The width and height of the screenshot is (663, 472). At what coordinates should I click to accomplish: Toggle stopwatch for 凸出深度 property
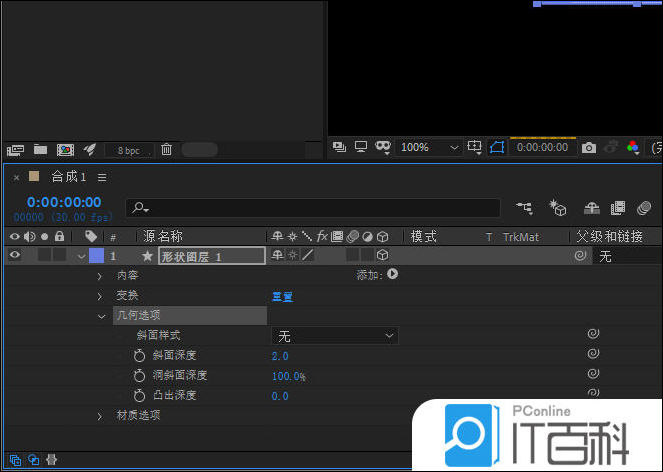click(x=139, y=395)
